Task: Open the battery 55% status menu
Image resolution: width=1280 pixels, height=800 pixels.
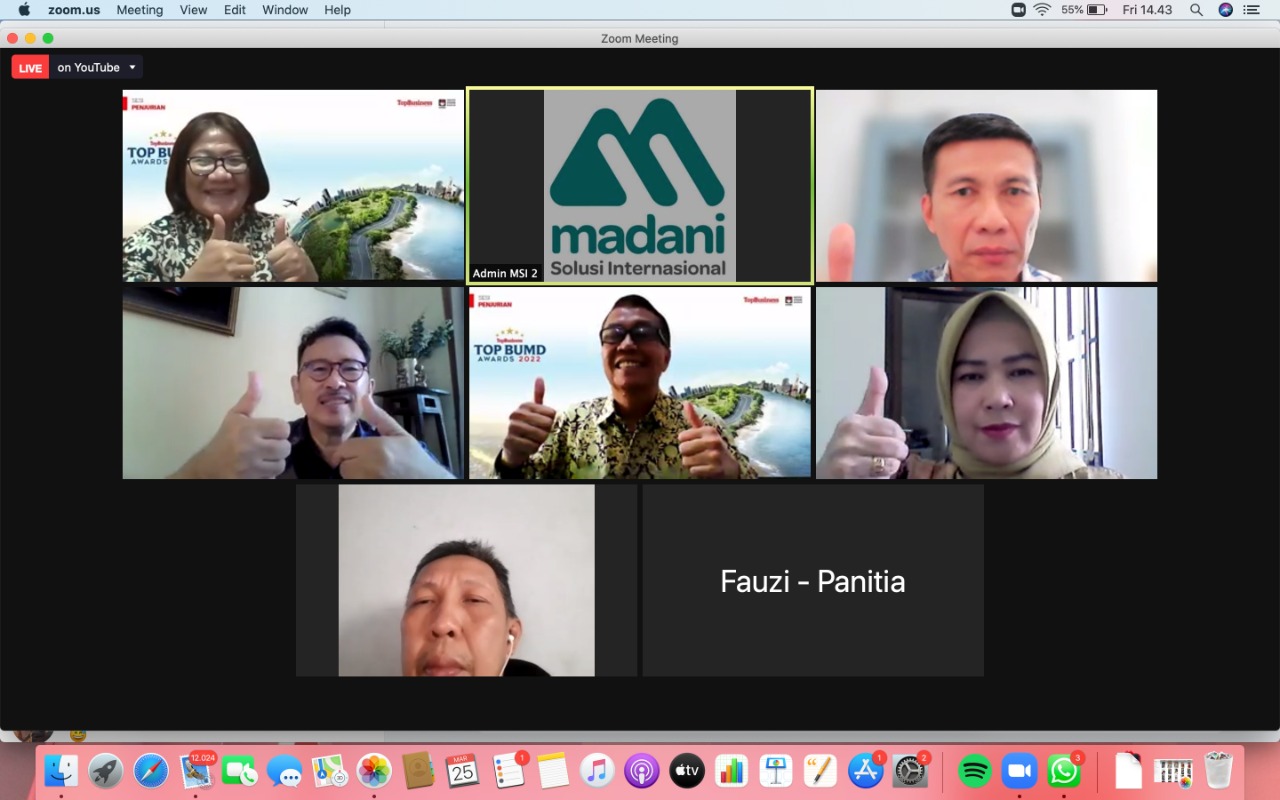Action: tap(1084, 10)
